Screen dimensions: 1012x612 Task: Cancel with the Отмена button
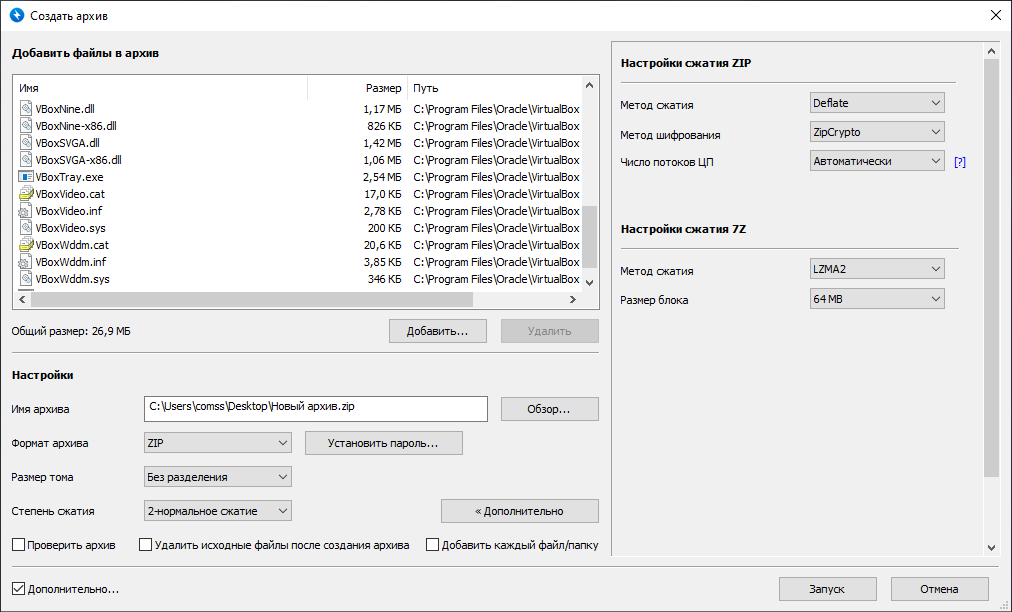[x=940, y=589]
